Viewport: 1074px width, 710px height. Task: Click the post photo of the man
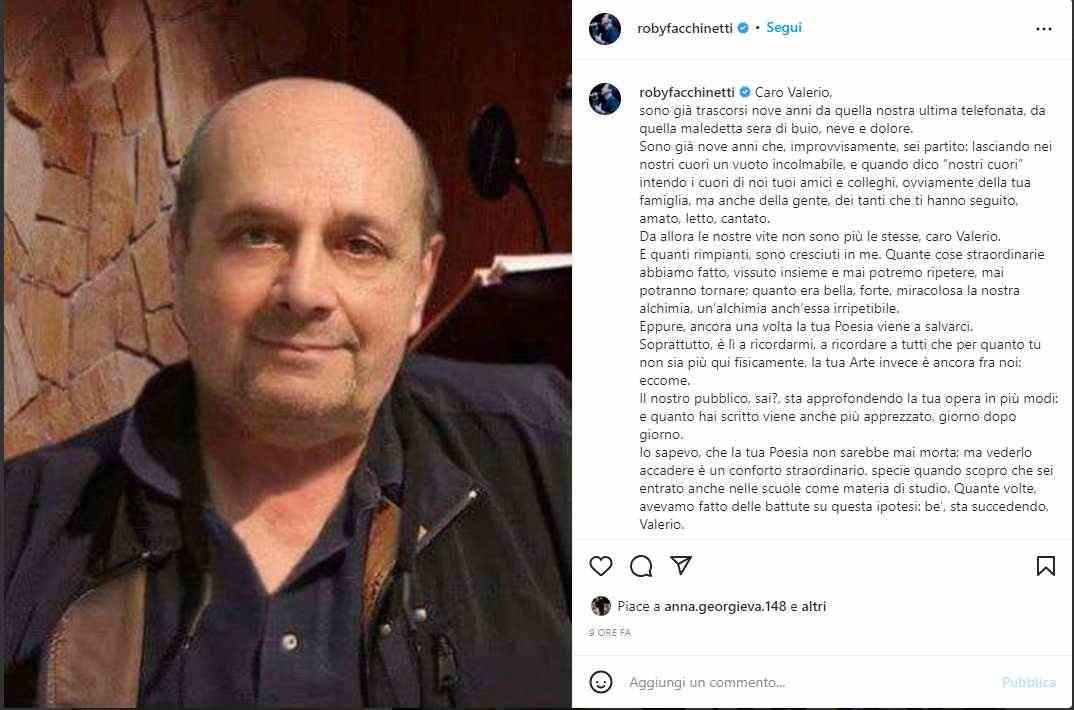click(288, 354)
